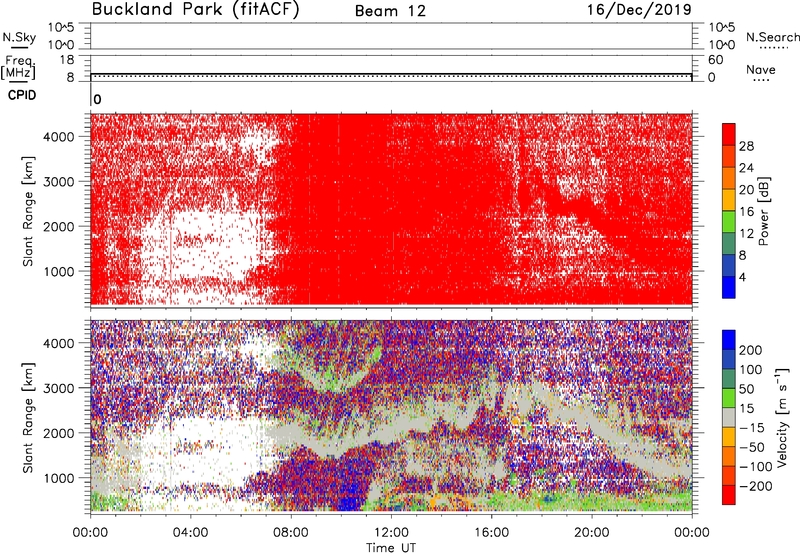The width and height of the screenshot is (800, 554).
Task: Click '4000' tick on the velocity panel
Action: coord(59,343)
